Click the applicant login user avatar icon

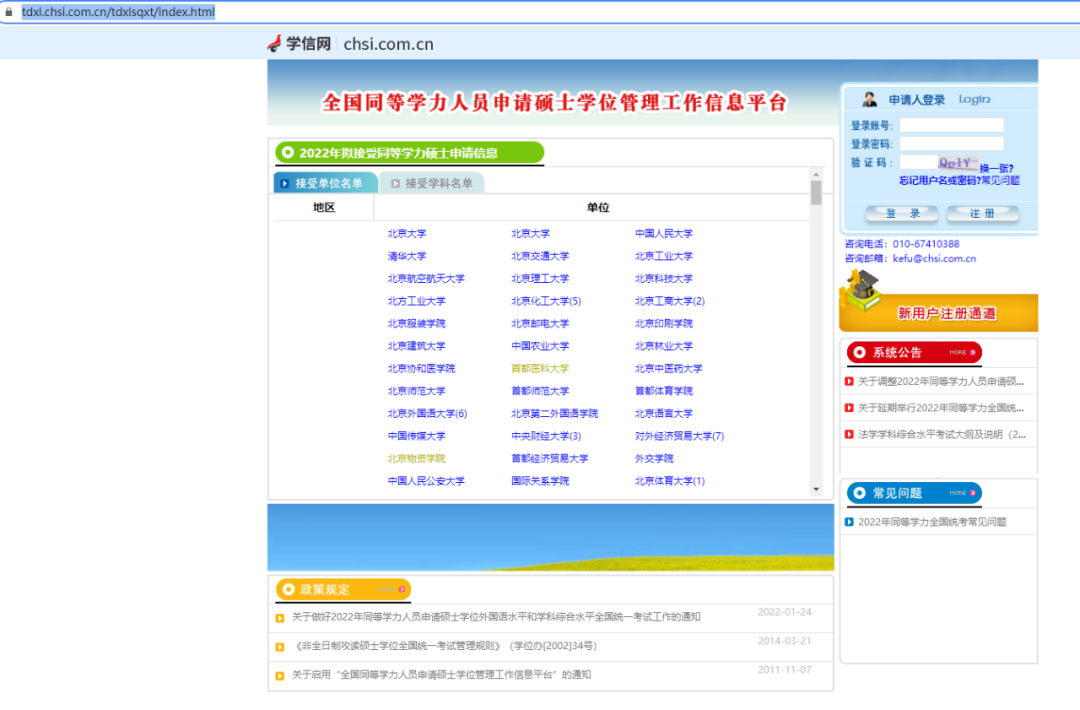point(869,99)
